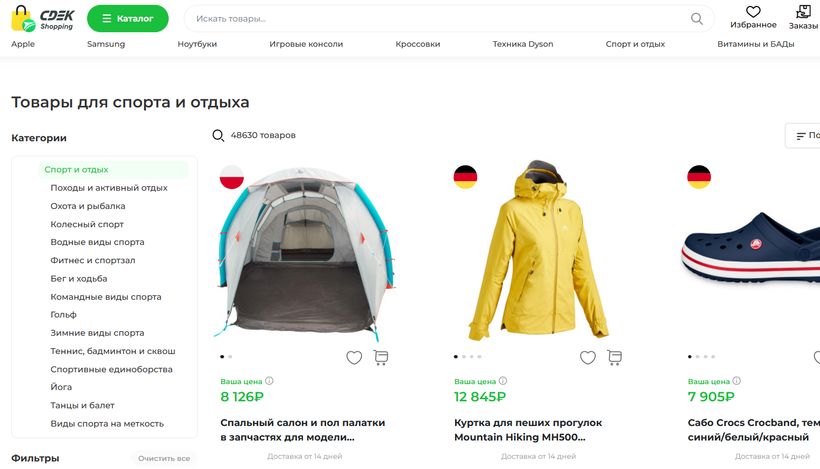Add the tent to cart

tap(381, 357)
